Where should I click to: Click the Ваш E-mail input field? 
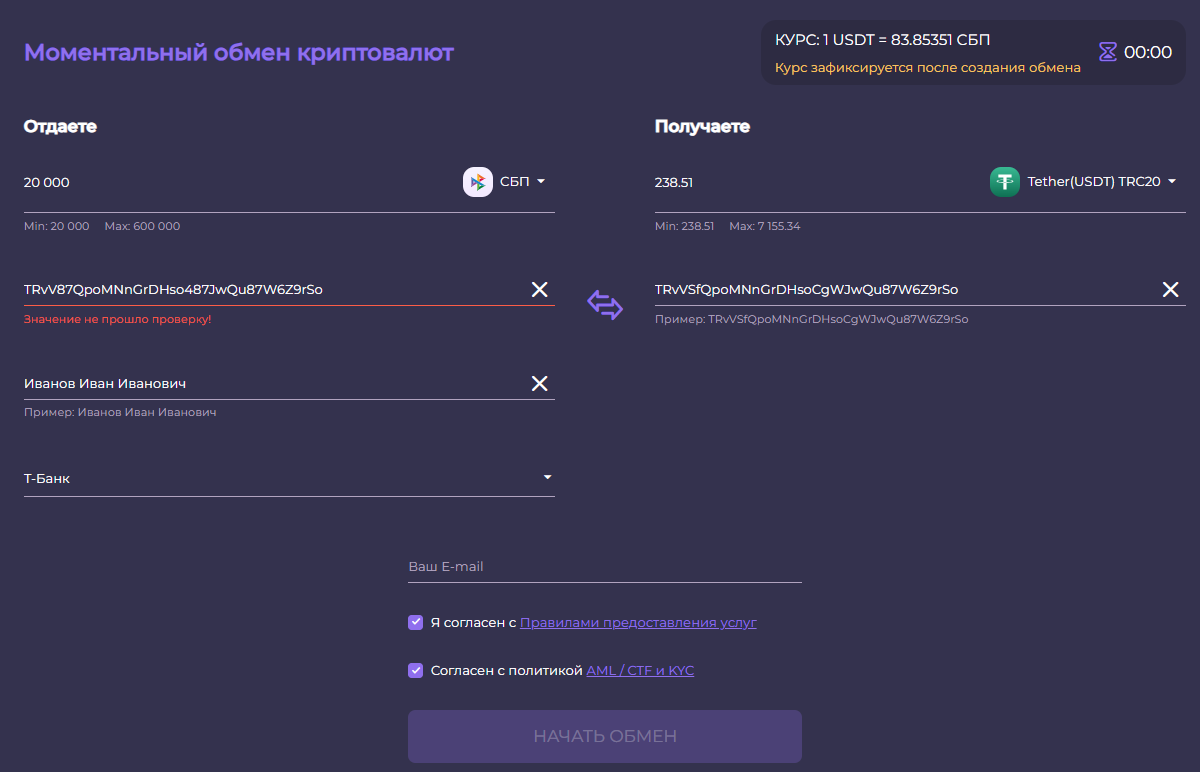pyautogui.click(x=605, y=566)
